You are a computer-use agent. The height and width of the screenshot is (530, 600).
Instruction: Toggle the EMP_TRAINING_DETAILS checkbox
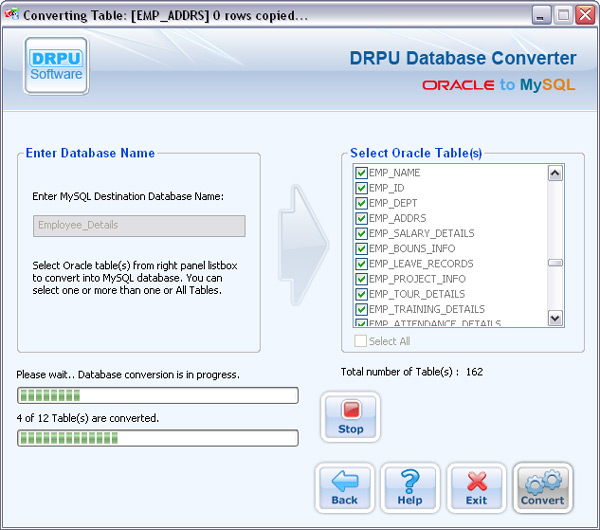[x=361, y=309]
